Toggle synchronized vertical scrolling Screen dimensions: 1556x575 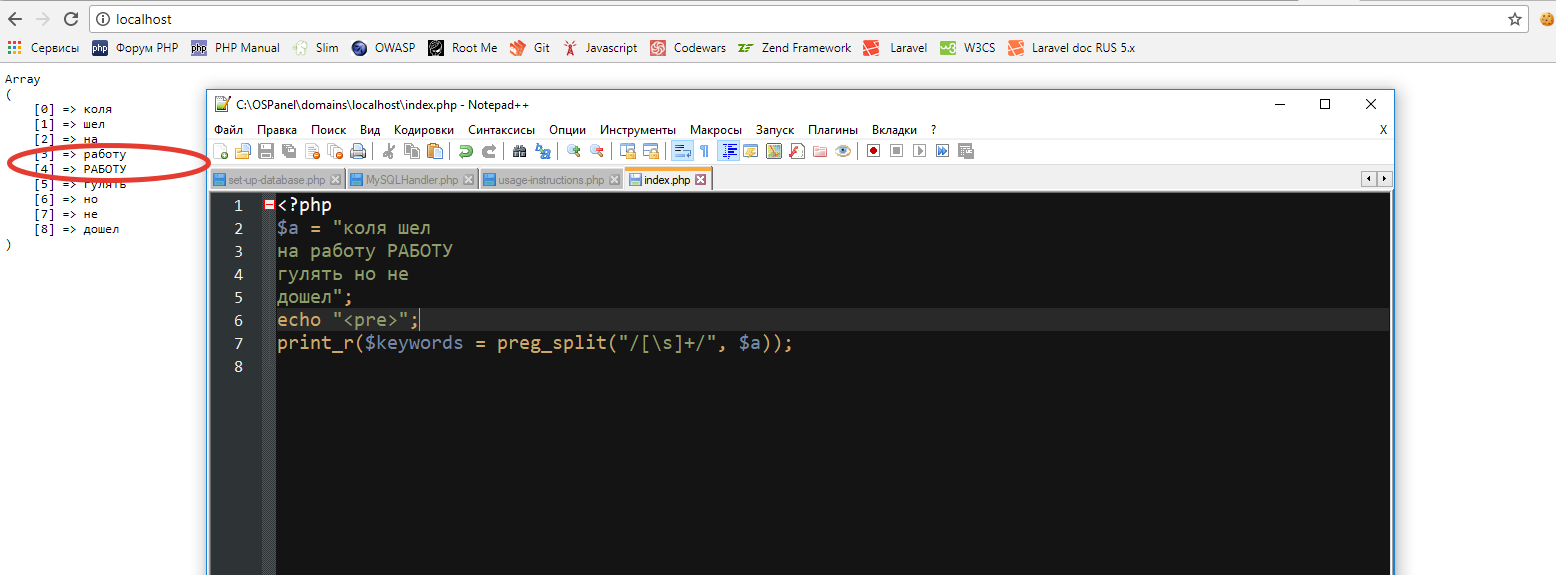point(628,151)
